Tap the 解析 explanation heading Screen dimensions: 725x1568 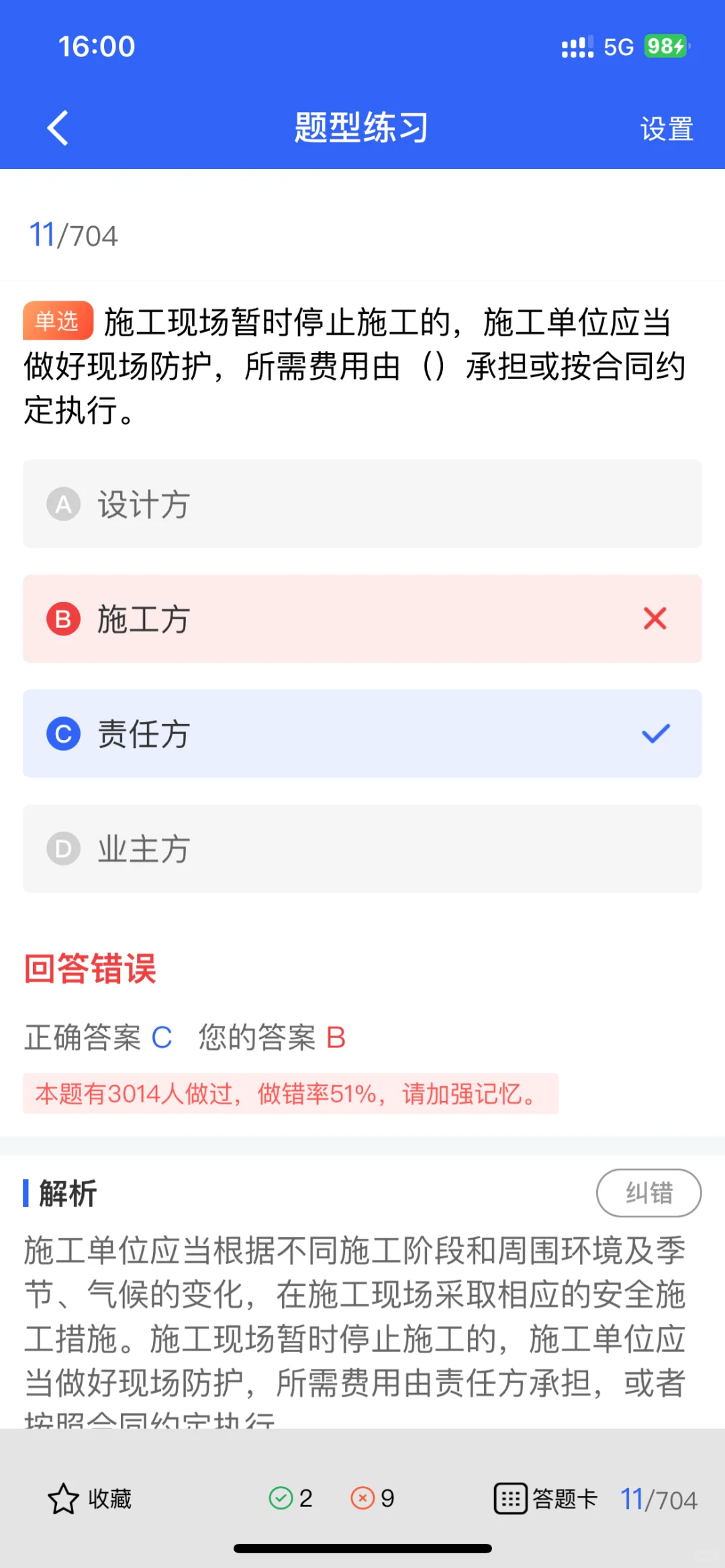point(68,1193)
